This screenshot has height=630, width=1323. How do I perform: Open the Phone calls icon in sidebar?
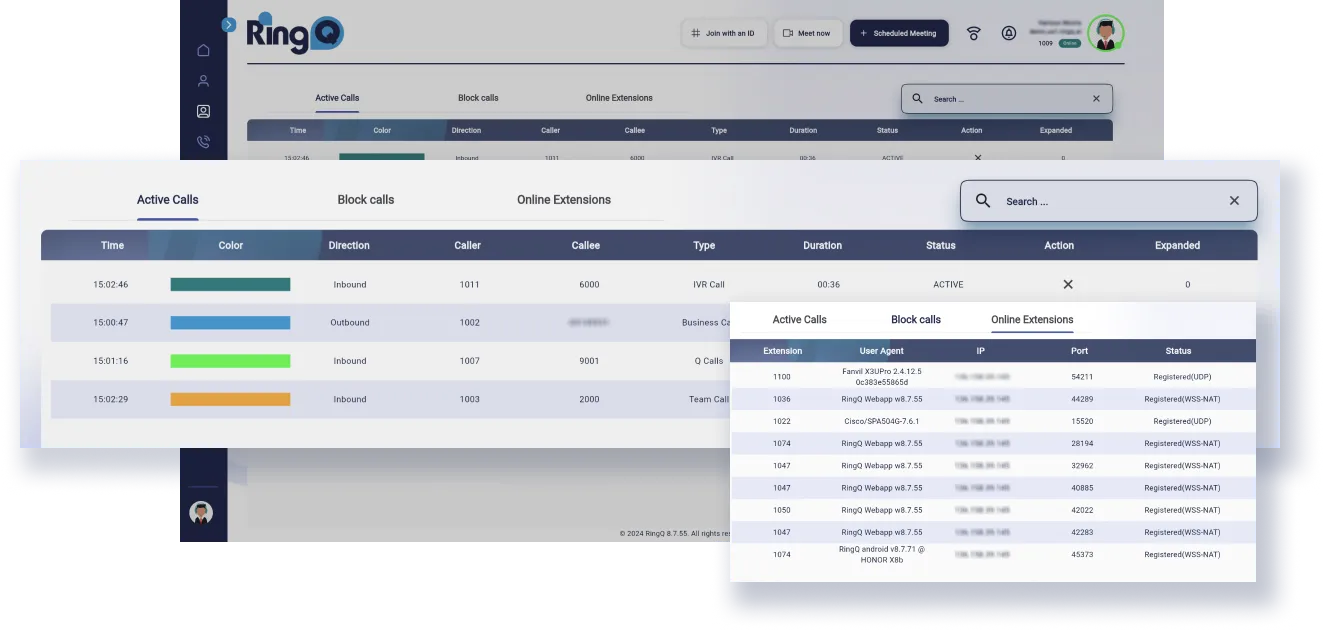203,141
